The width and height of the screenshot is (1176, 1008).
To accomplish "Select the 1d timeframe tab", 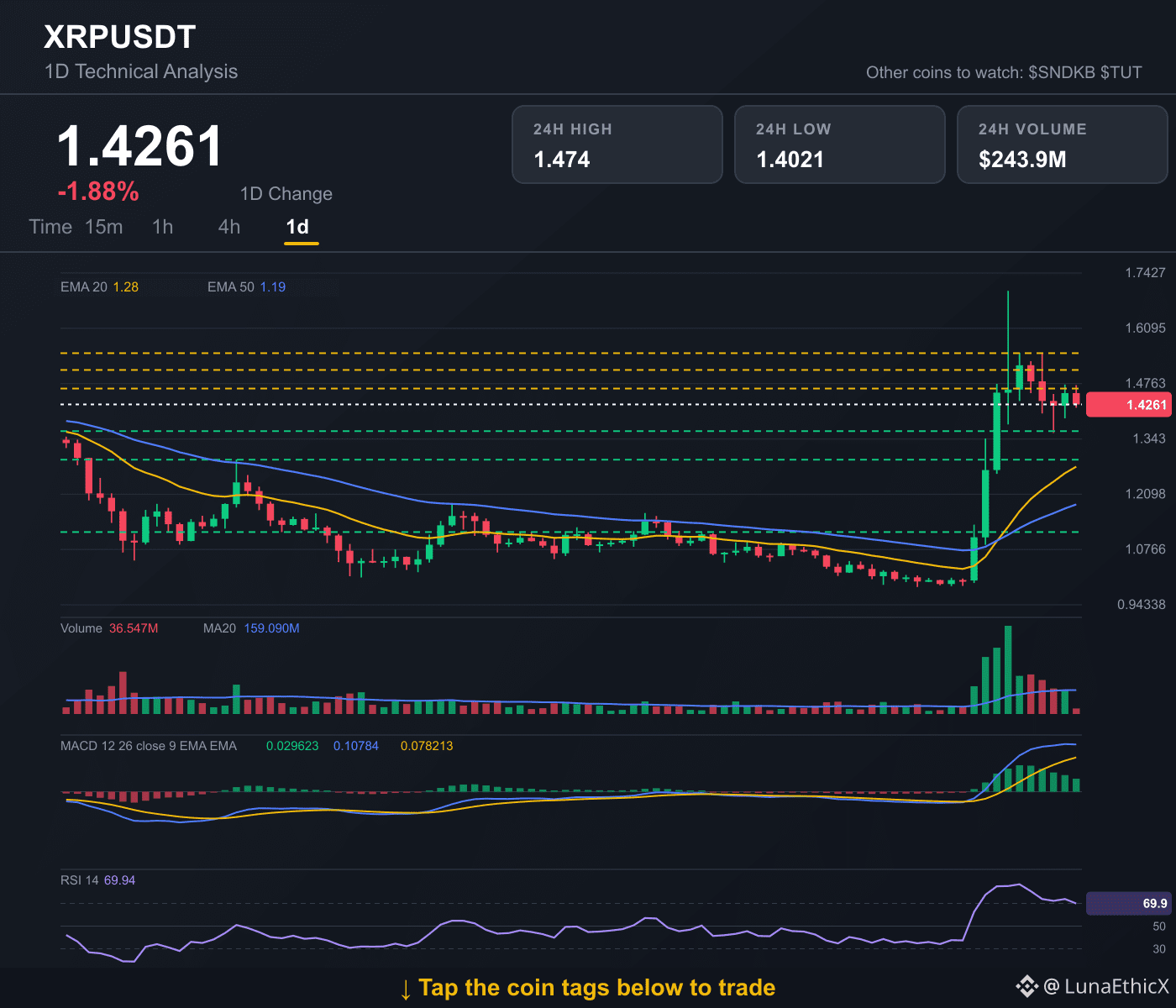I will point(297,227).
